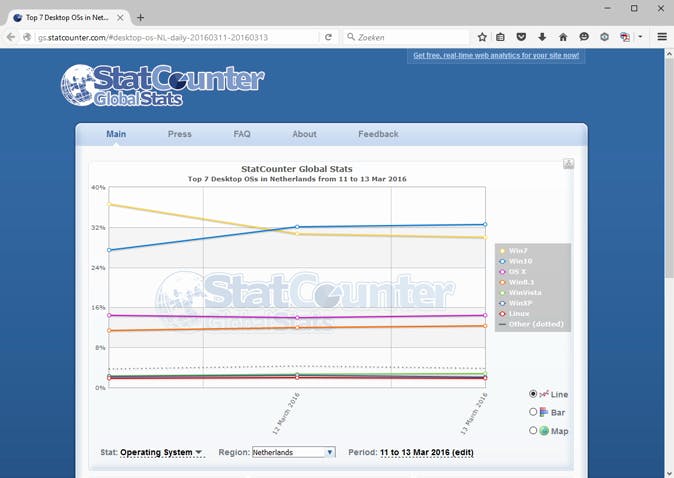Click the PDF extension toolbar icon
The width and height of the screenshot is (674, 478).
click(x=625, y=37)
